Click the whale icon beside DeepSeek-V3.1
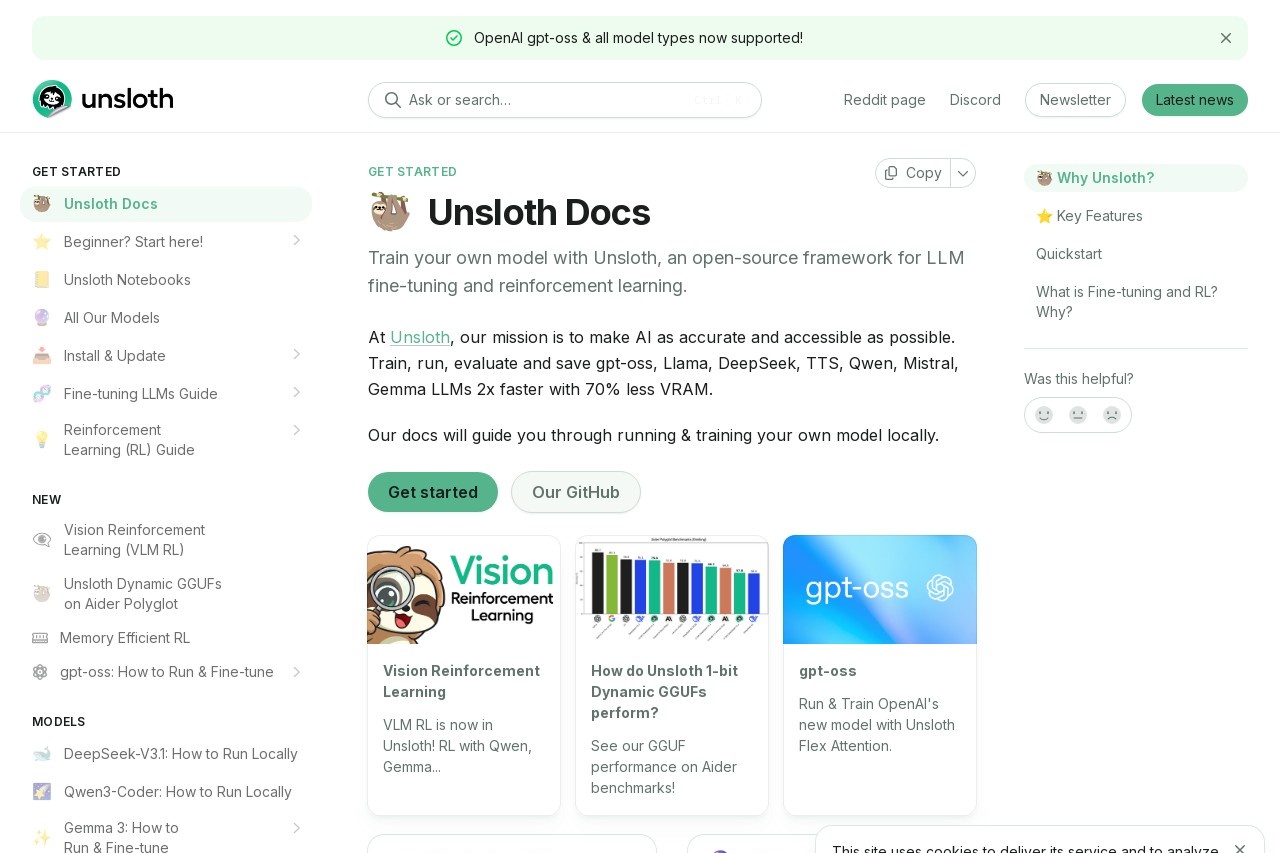Image resolution: width=1280 pixels, height=853 pixels. point(42,754)
